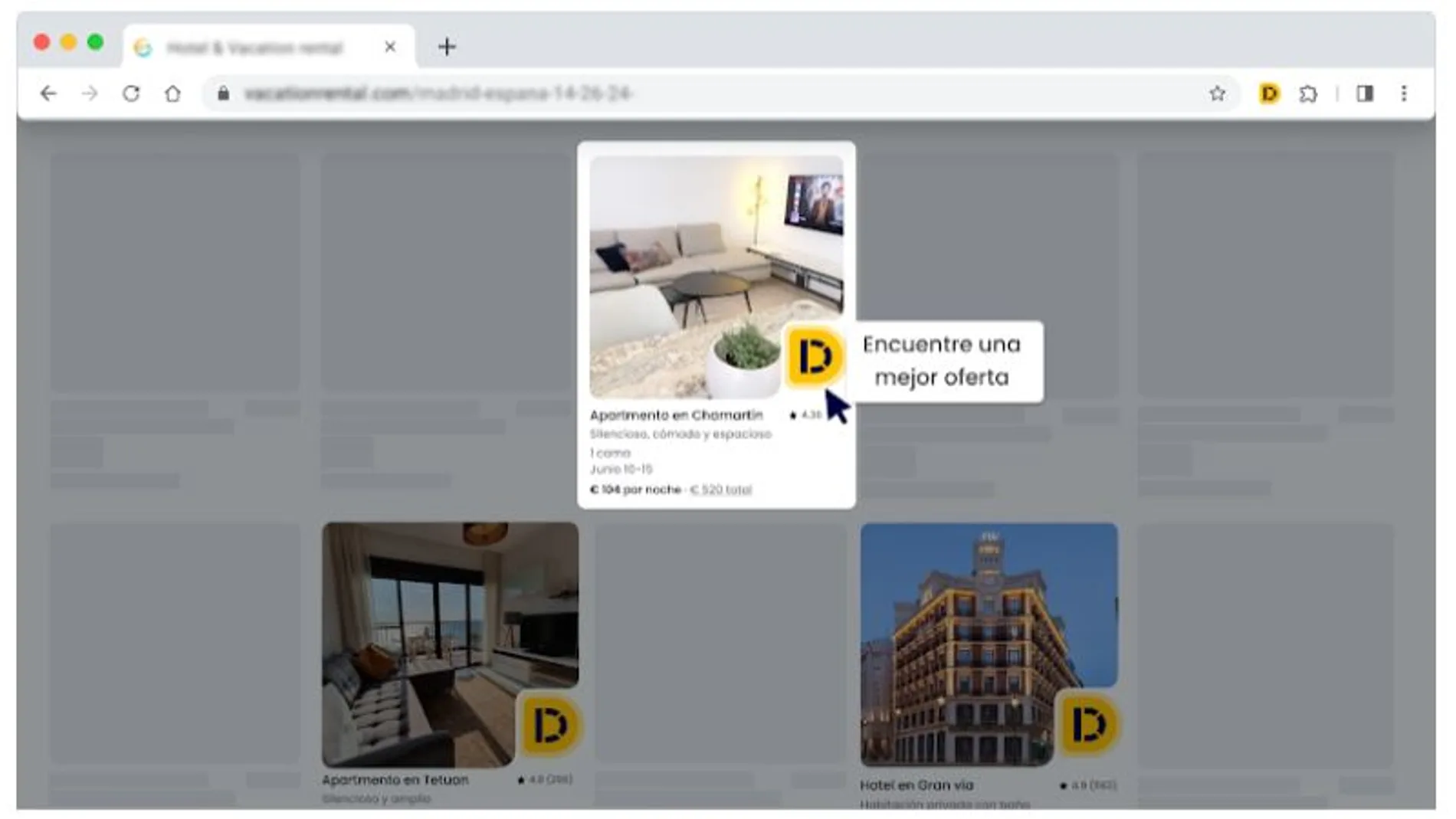The image size is (1456, 819).
Task: Go back using the browser back arrow
Action: click(x=48, y=93)
